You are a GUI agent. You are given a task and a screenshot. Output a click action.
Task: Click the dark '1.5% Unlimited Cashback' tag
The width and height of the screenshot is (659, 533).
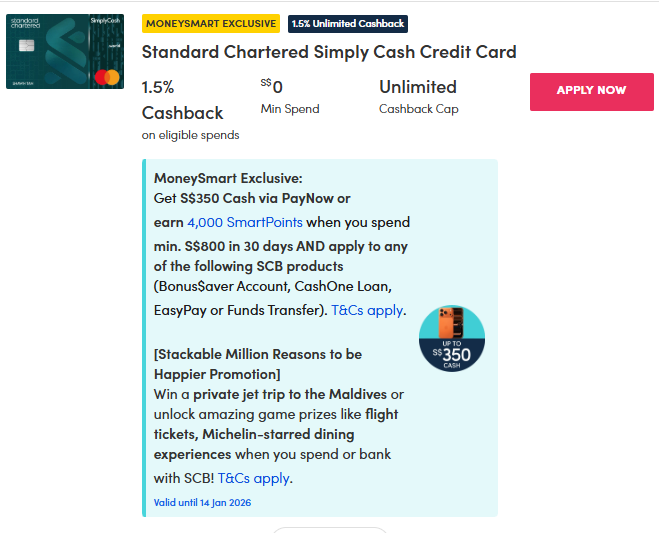(348, 23)
